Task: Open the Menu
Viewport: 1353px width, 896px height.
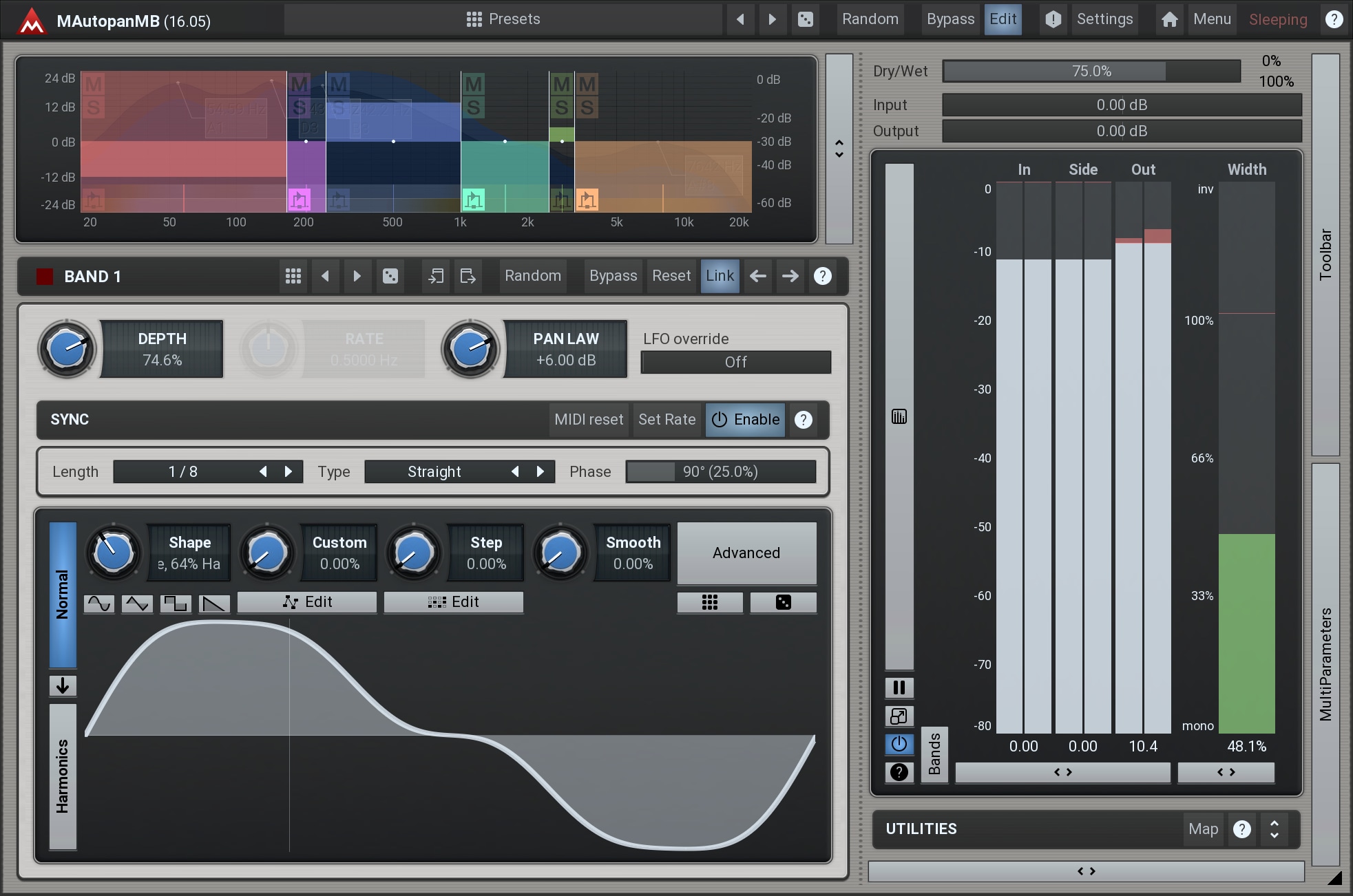Action: 1212,19
